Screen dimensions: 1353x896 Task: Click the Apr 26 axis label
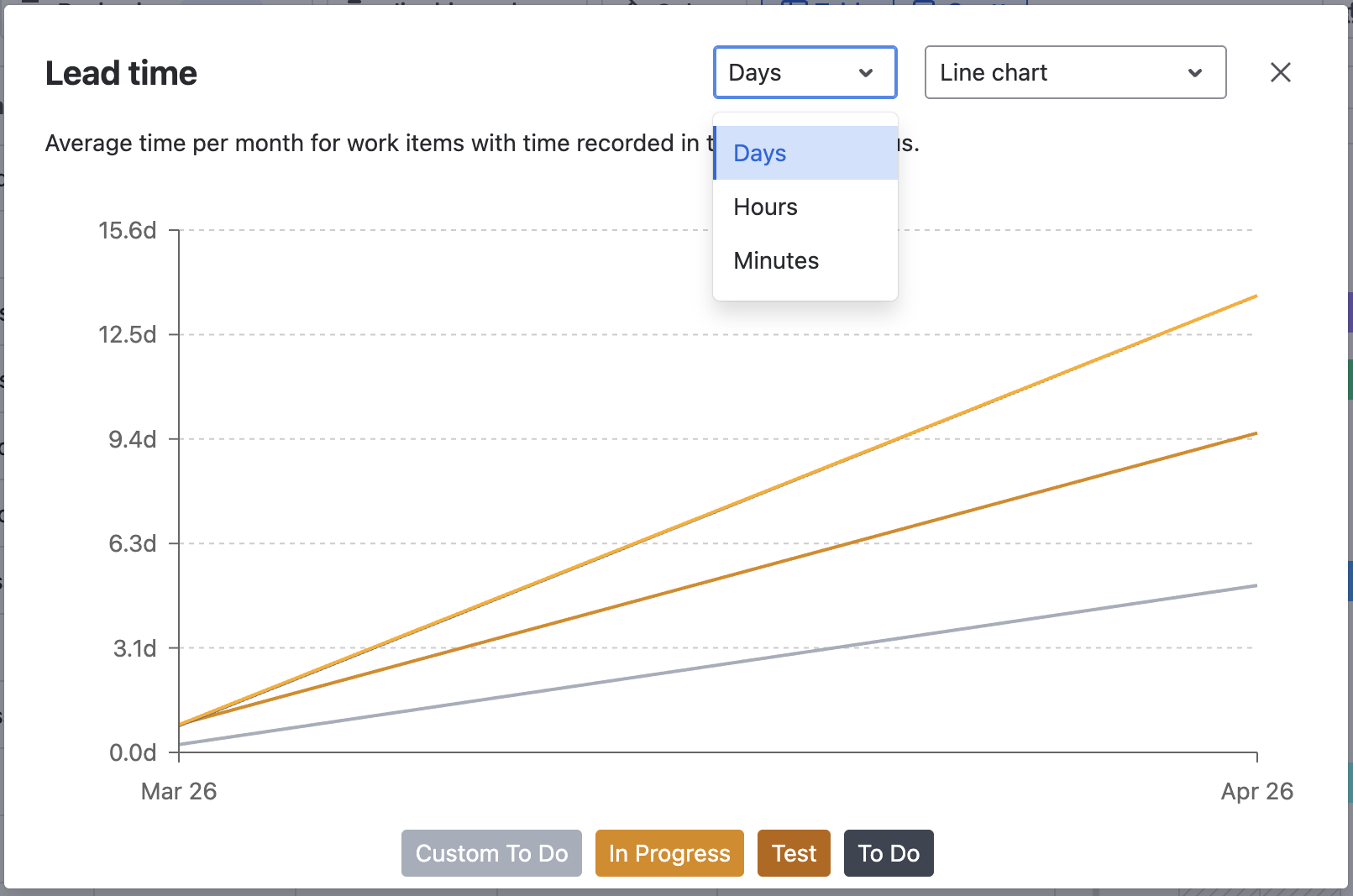tap(1256, 791)
